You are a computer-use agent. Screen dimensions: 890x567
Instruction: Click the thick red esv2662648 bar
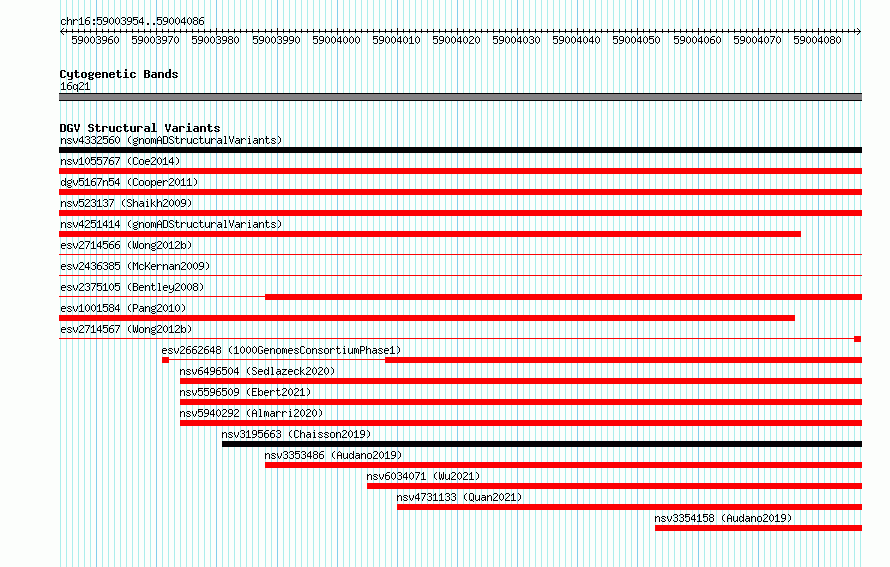(x=623, y=360)
